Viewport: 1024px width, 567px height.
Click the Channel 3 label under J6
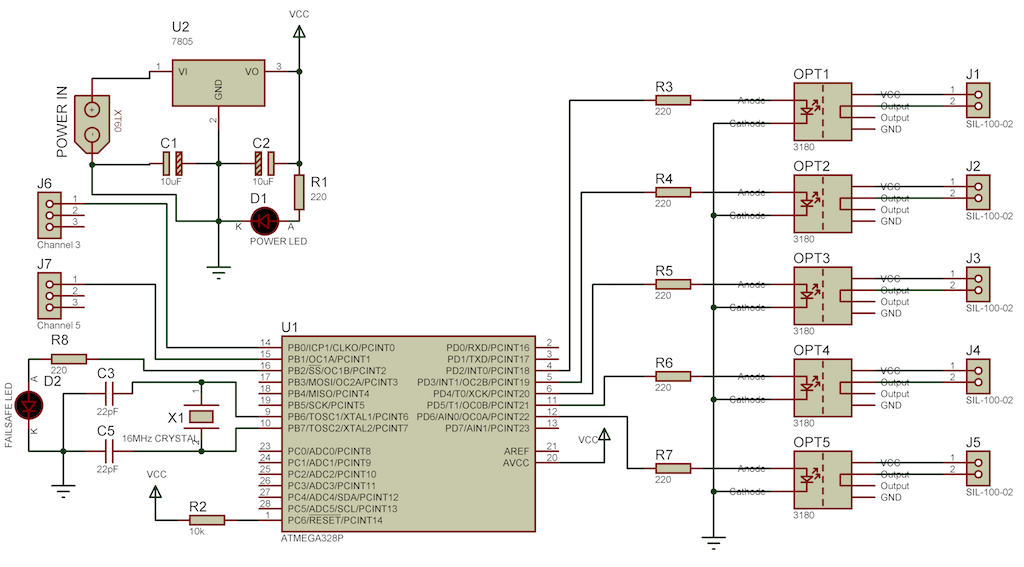[59, 245]
